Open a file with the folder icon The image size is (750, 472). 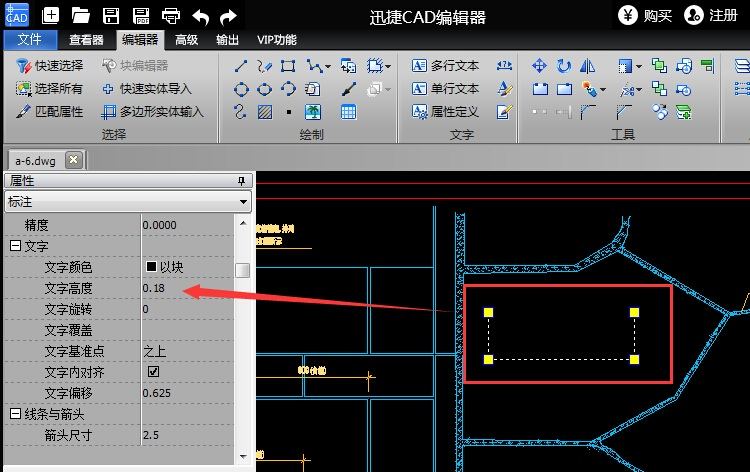click(81, 15)
